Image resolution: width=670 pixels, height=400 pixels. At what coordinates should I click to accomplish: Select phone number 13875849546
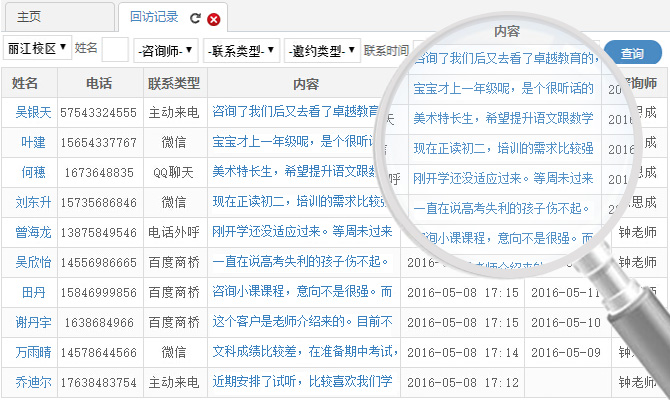click(98, 232)
